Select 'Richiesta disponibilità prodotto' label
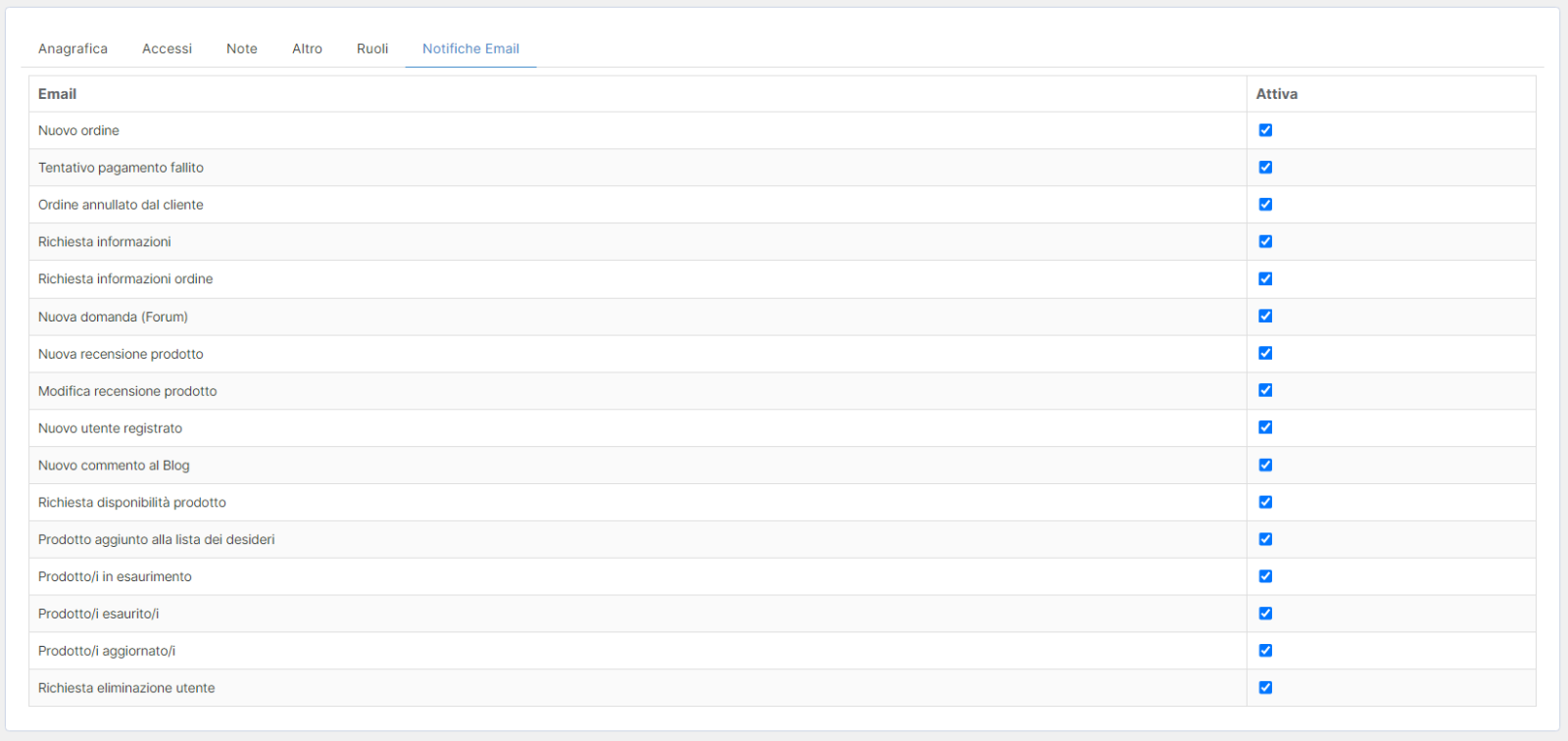1568x741 pixels. pos(132,503)
